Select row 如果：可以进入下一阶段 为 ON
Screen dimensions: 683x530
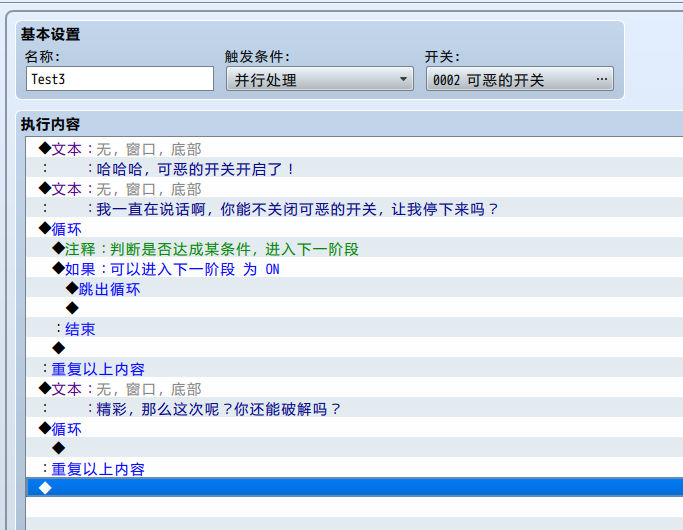[355, 267]
